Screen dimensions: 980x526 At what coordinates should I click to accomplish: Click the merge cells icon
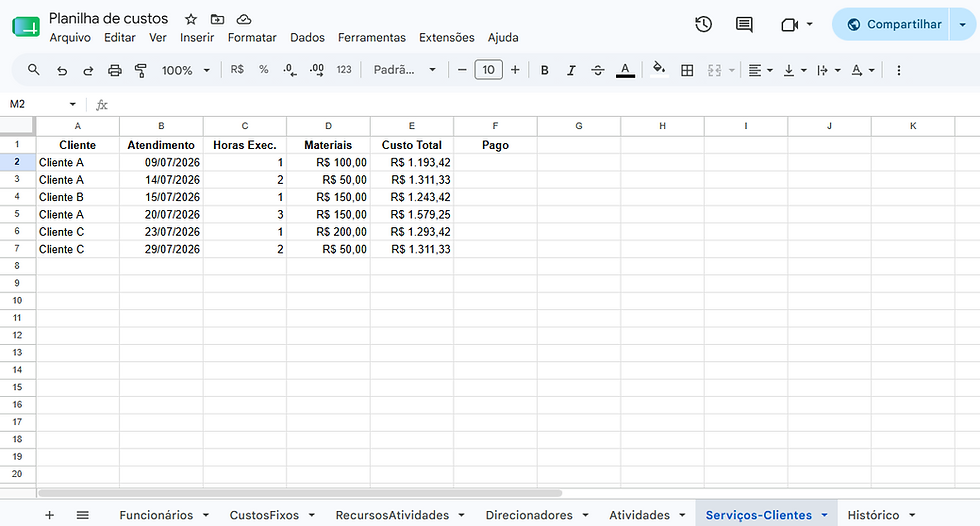pyautogui.click(x=714, y=70)
